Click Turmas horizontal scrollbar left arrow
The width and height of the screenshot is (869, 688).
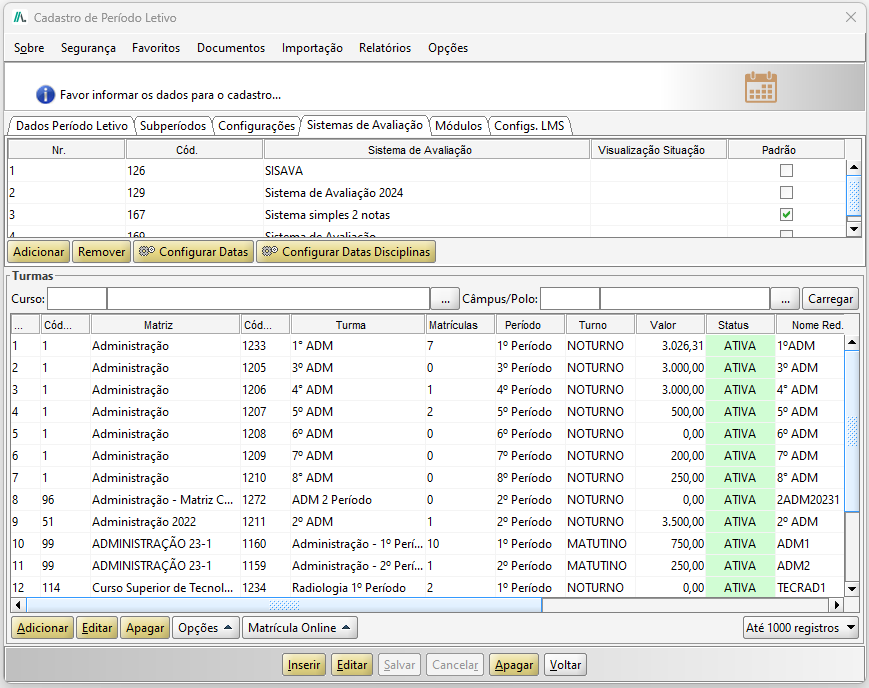18,605
